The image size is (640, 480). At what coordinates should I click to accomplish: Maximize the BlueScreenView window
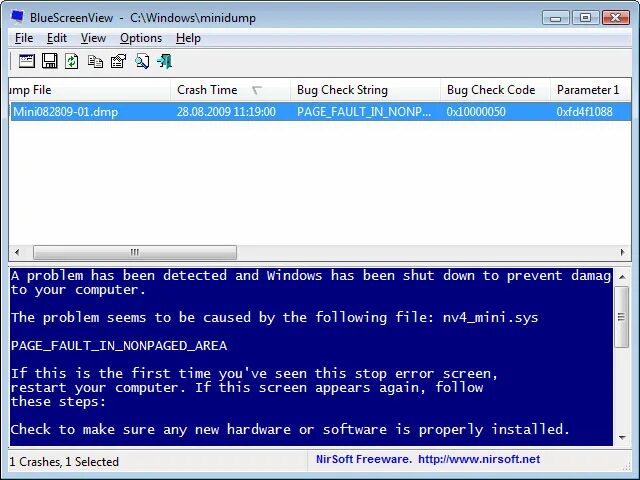[x=585, y=18]
